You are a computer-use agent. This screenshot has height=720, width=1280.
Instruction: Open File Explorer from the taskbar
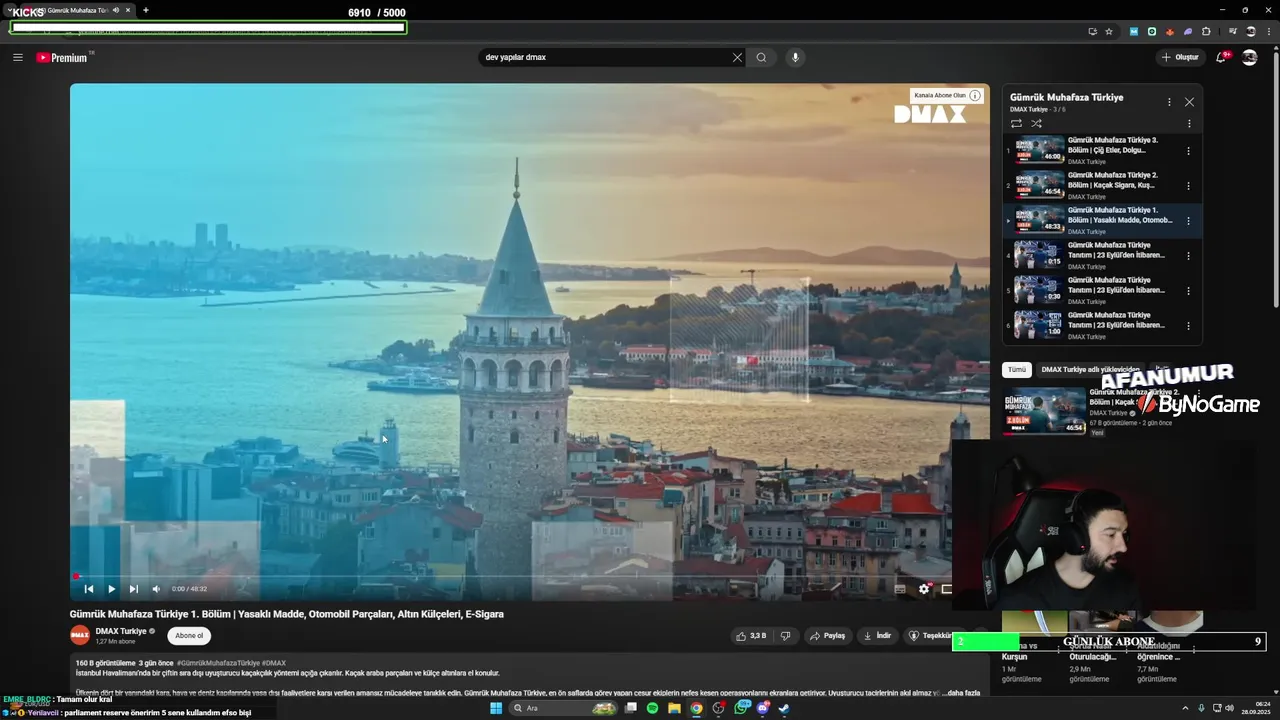(x=674, y=708)
